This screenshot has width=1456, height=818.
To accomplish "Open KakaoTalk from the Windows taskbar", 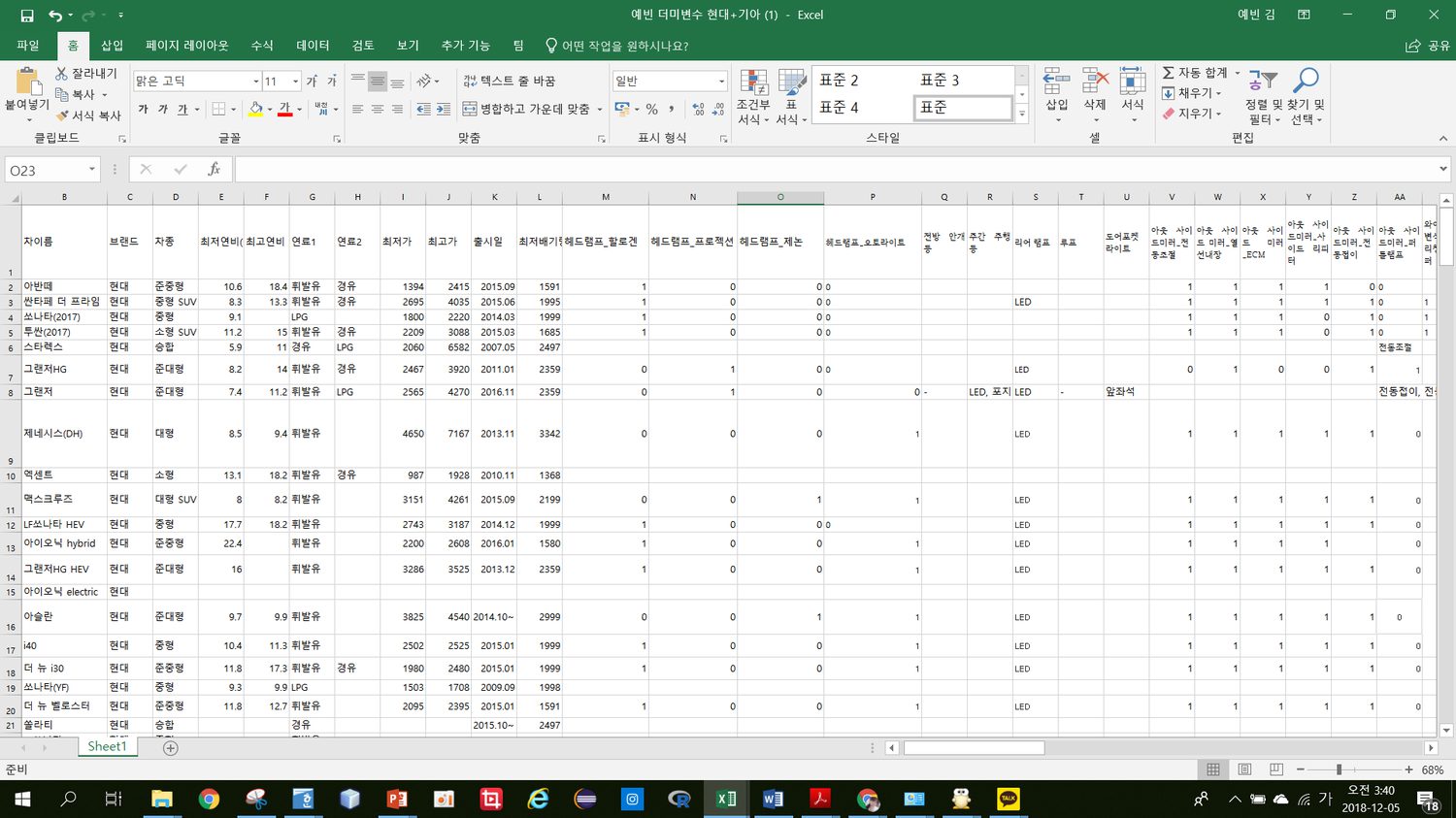I will tap(1009, 799).
